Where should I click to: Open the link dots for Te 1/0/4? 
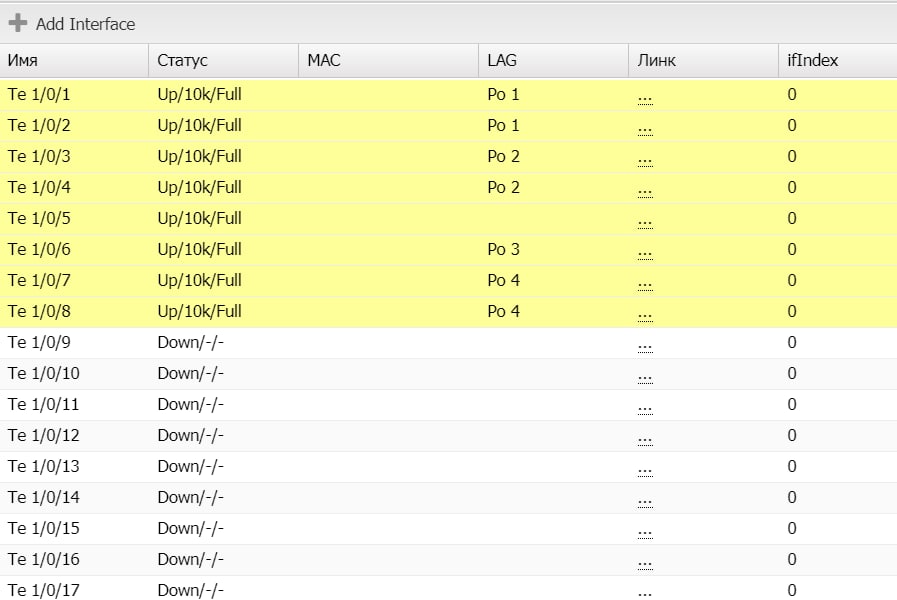(645, 191)
